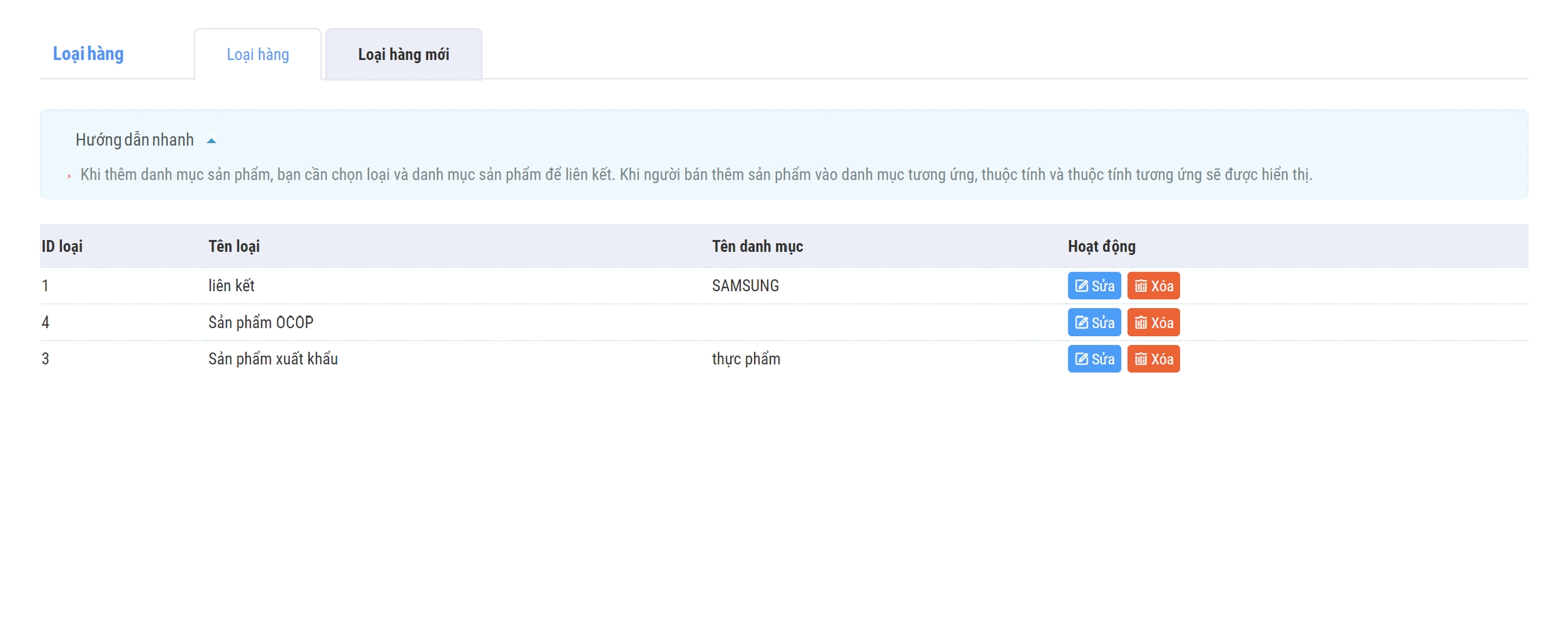Click the bold blue Loại hàng page heading
Image resolution: width=1568 pixels, height=630 pixels.
coord(88,54)
